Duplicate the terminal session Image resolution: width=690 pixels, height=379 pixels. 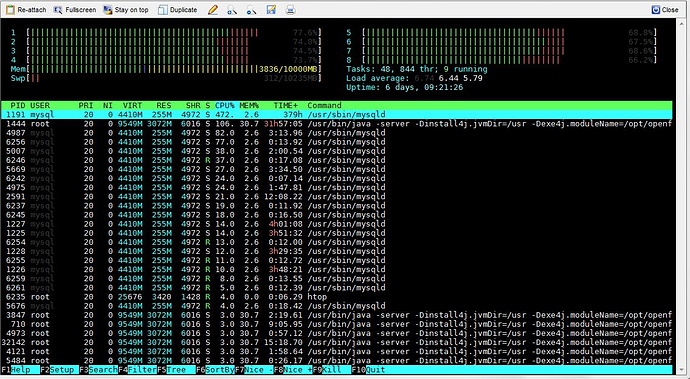point(177,10)
